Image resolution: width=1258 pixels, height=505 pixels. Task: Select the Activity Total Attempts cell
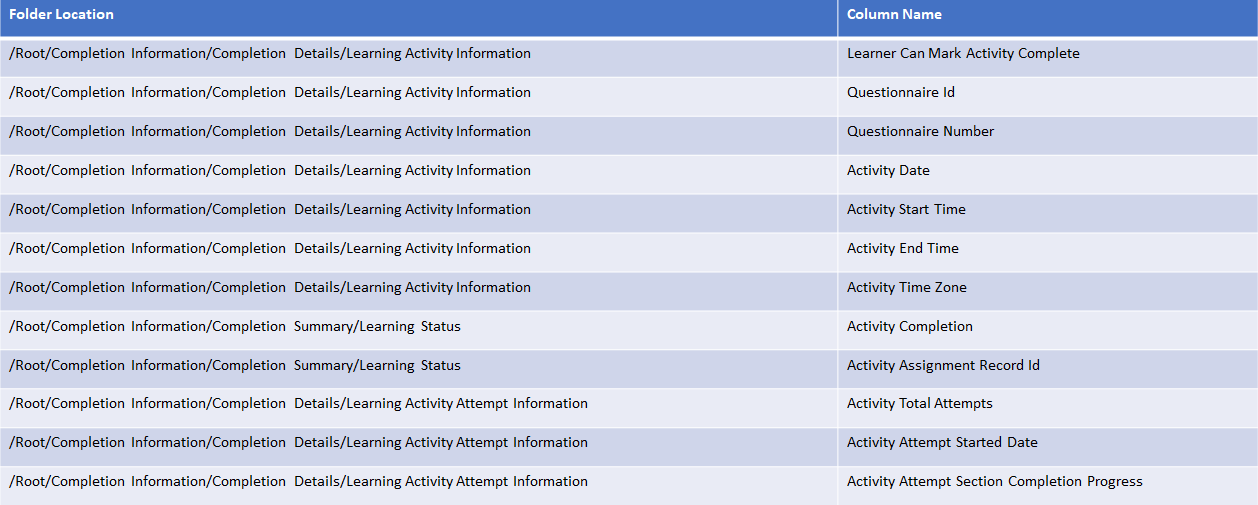point(919,404)
